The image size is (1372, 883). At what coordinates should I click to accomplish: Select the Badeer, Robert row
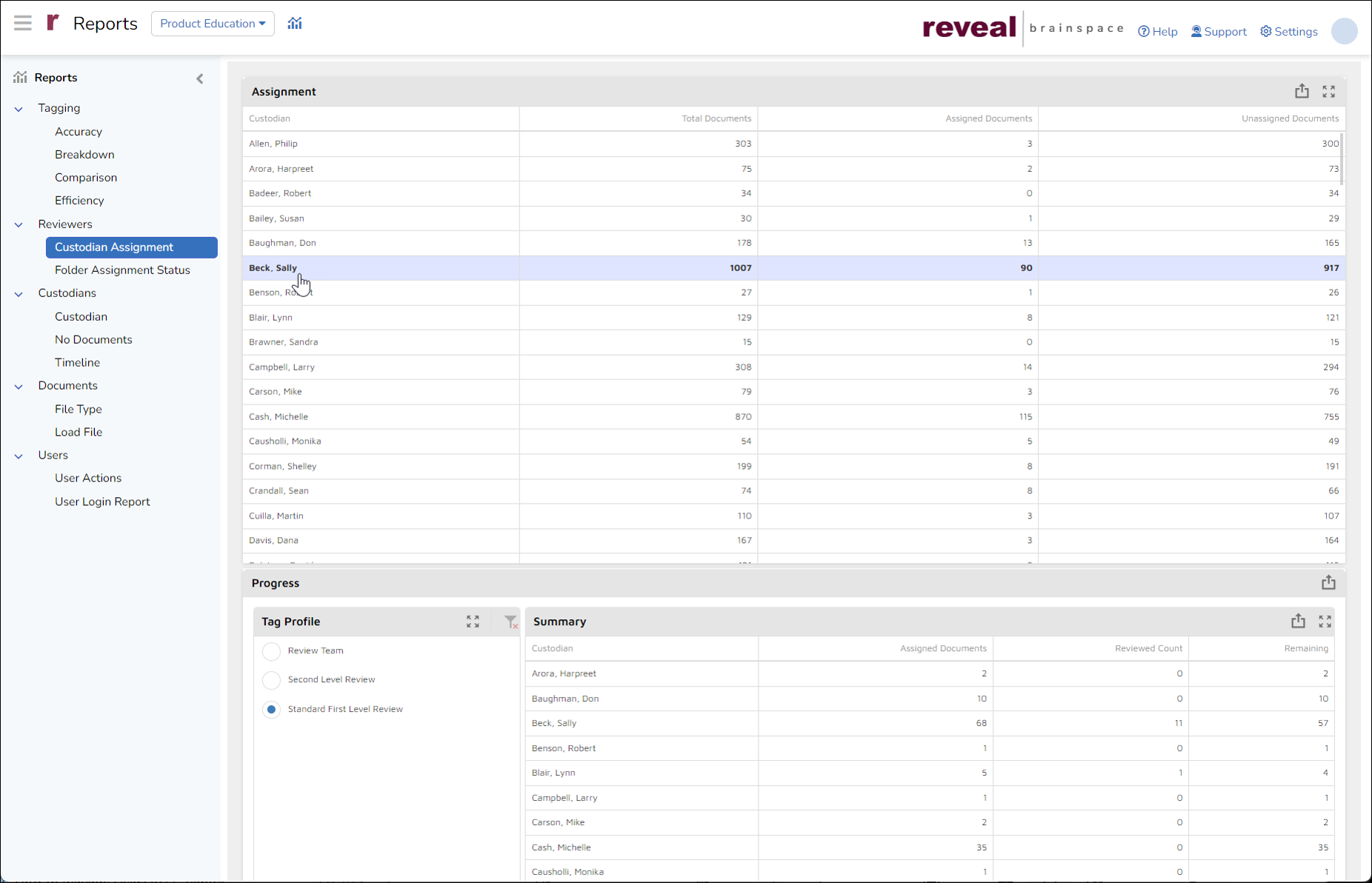(x=793, y=193)
